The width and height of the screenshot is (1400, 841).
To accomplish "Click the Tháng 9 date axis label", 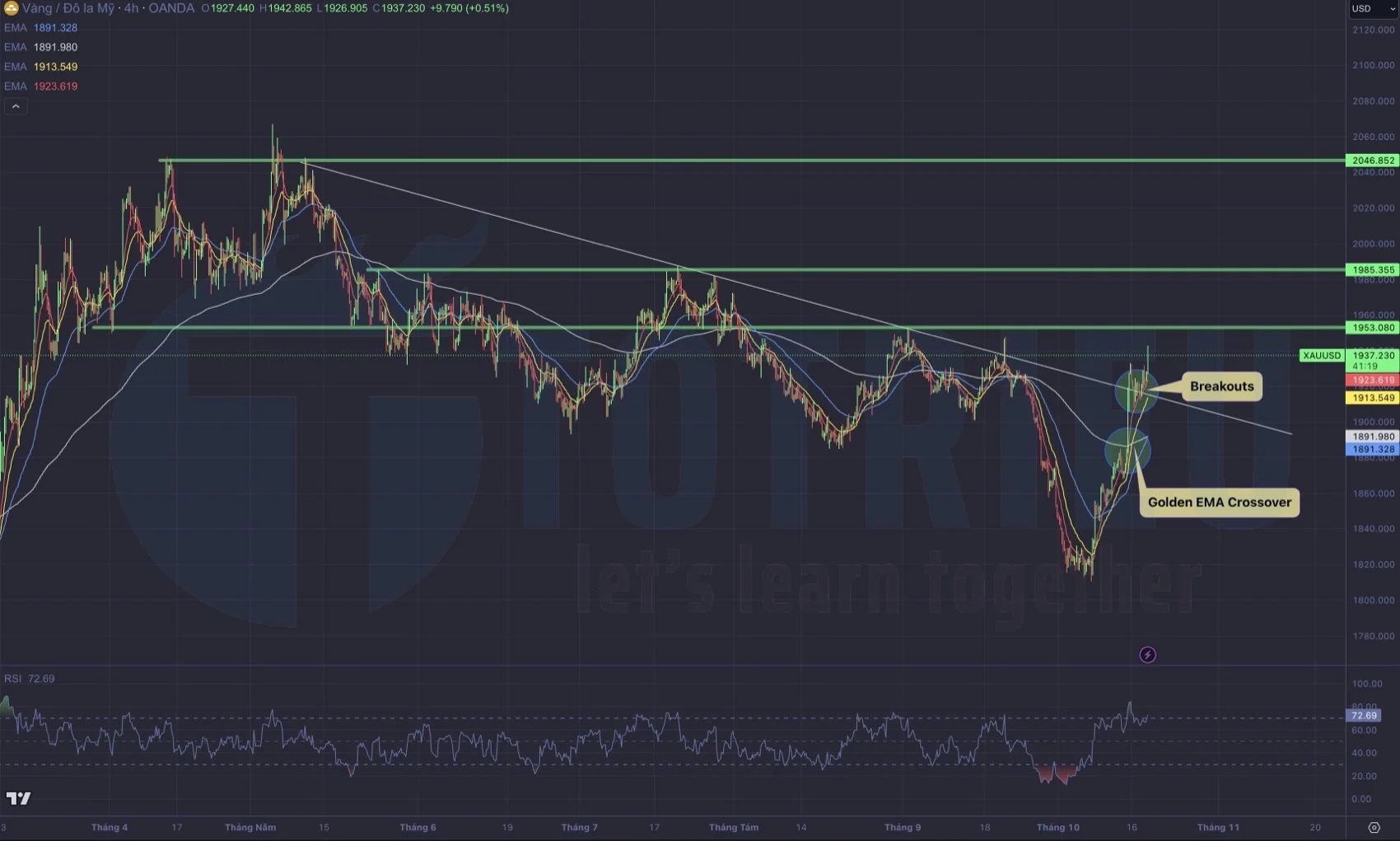I will click(903, 827).
